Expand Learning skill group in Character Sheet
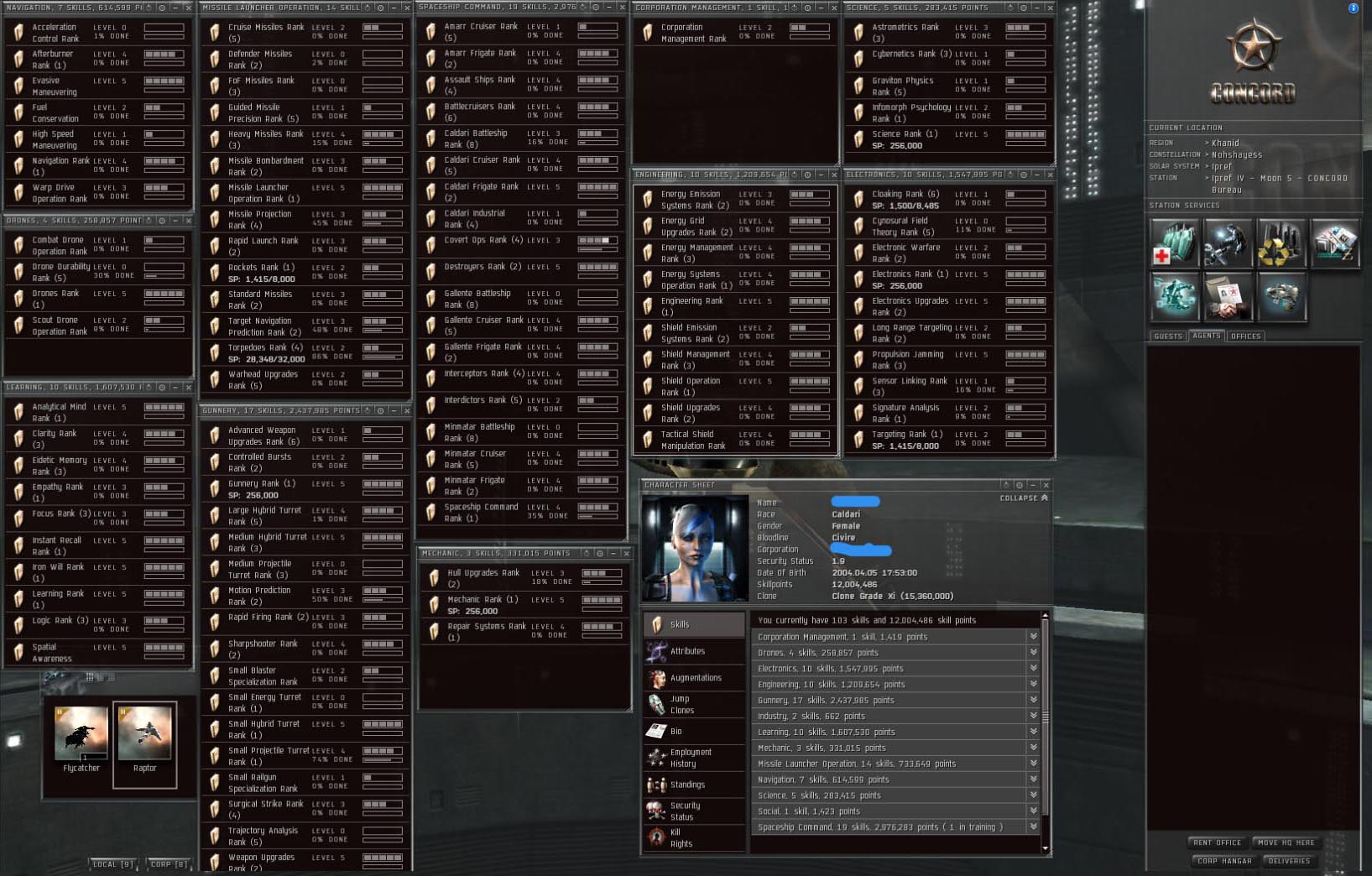 [x=1034, y=733]
